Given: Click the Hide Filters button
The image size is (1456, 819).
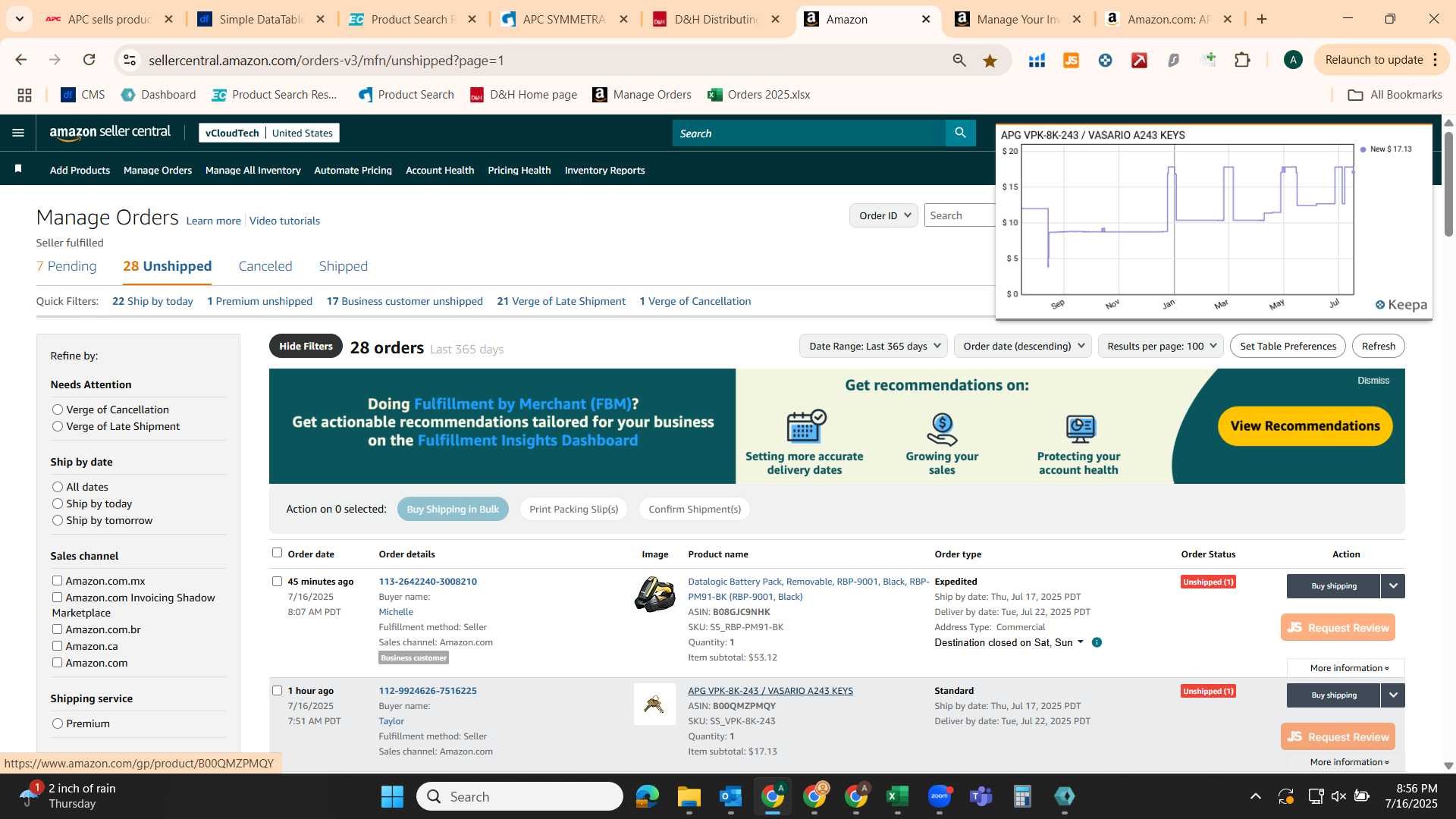Looking at the screenshot, I should pyautogui.click(x=306, y=346).
